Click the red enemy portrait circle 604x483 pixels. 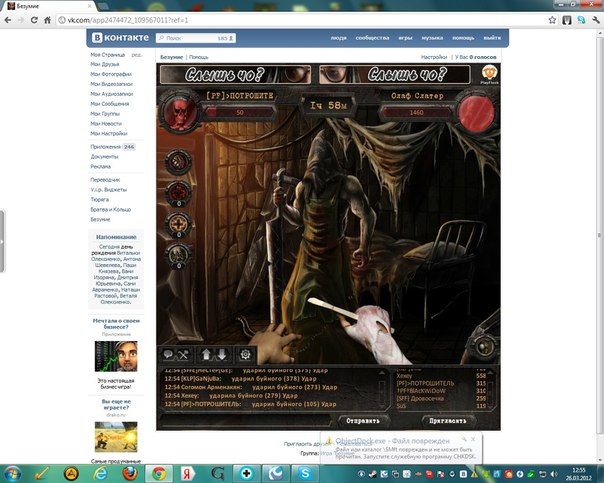coord(477,112)
